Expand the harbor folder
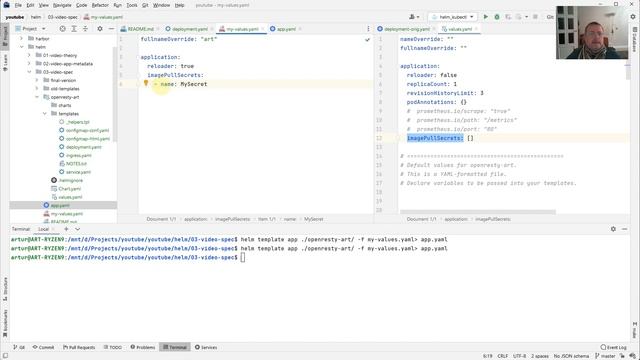Screen dimensions: 640x360 [21, 38]
